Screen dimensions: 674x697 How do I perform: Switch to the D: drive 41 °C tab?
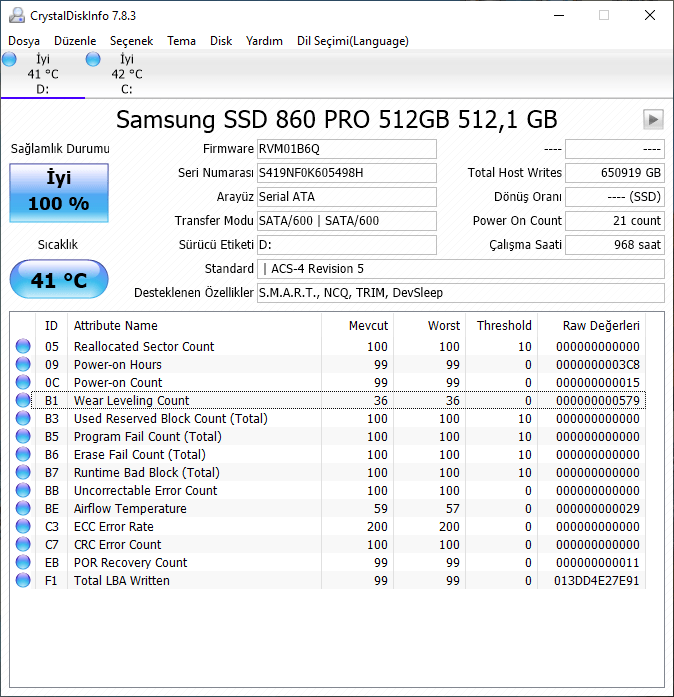pyautogui.click(x=43, y=74)
